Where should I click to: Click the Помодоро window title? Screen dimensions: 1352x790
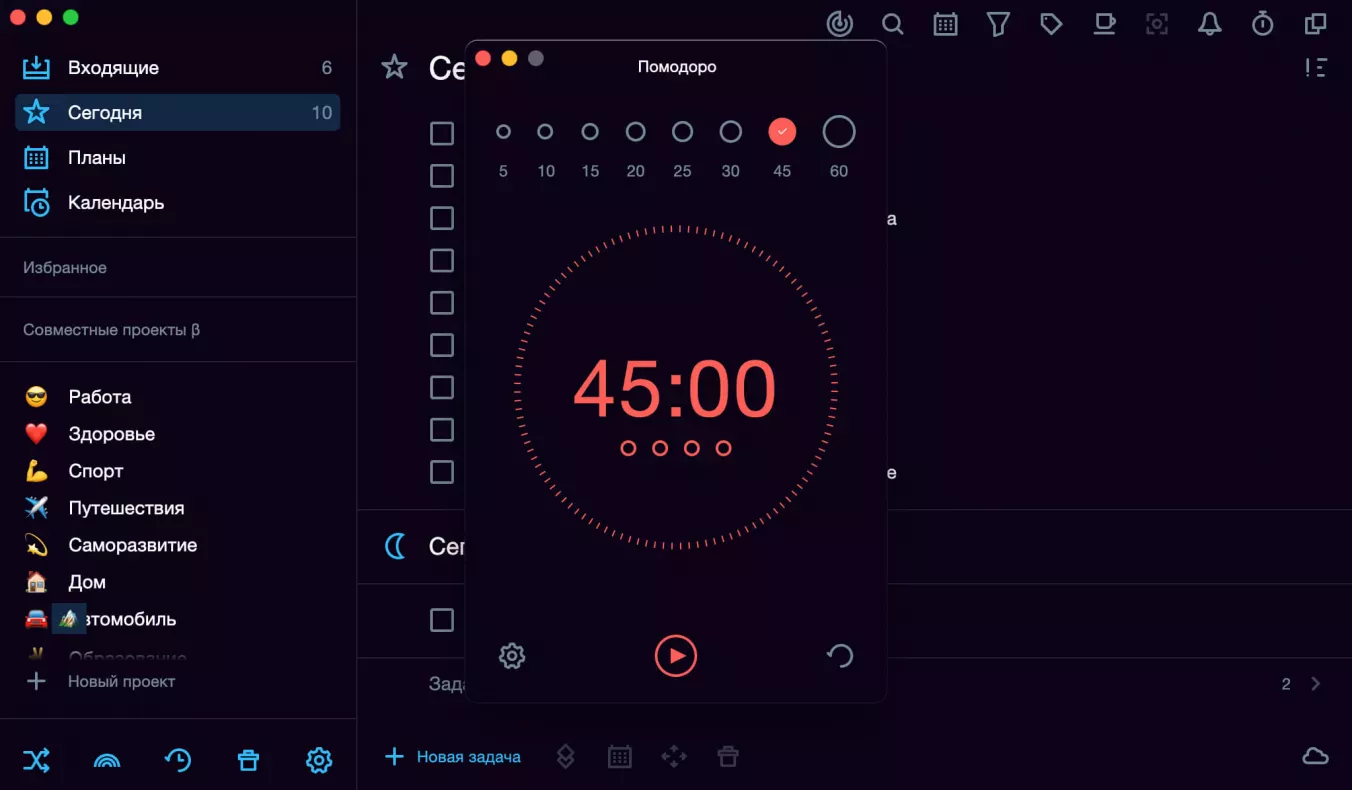click(677, 67)
